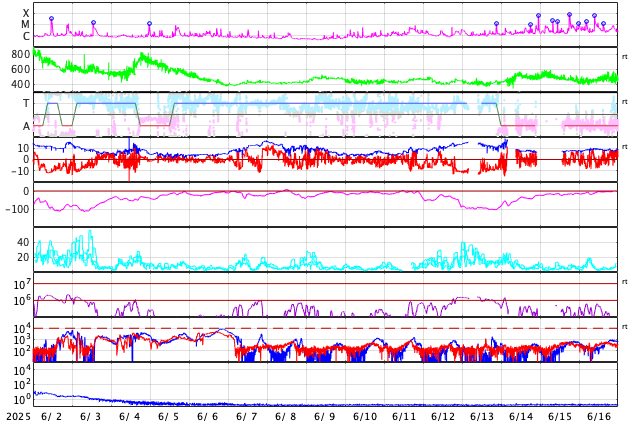This screenshot has height=424, width=634.
Task: Click the 0 label above −100
Action: (27, 191)
